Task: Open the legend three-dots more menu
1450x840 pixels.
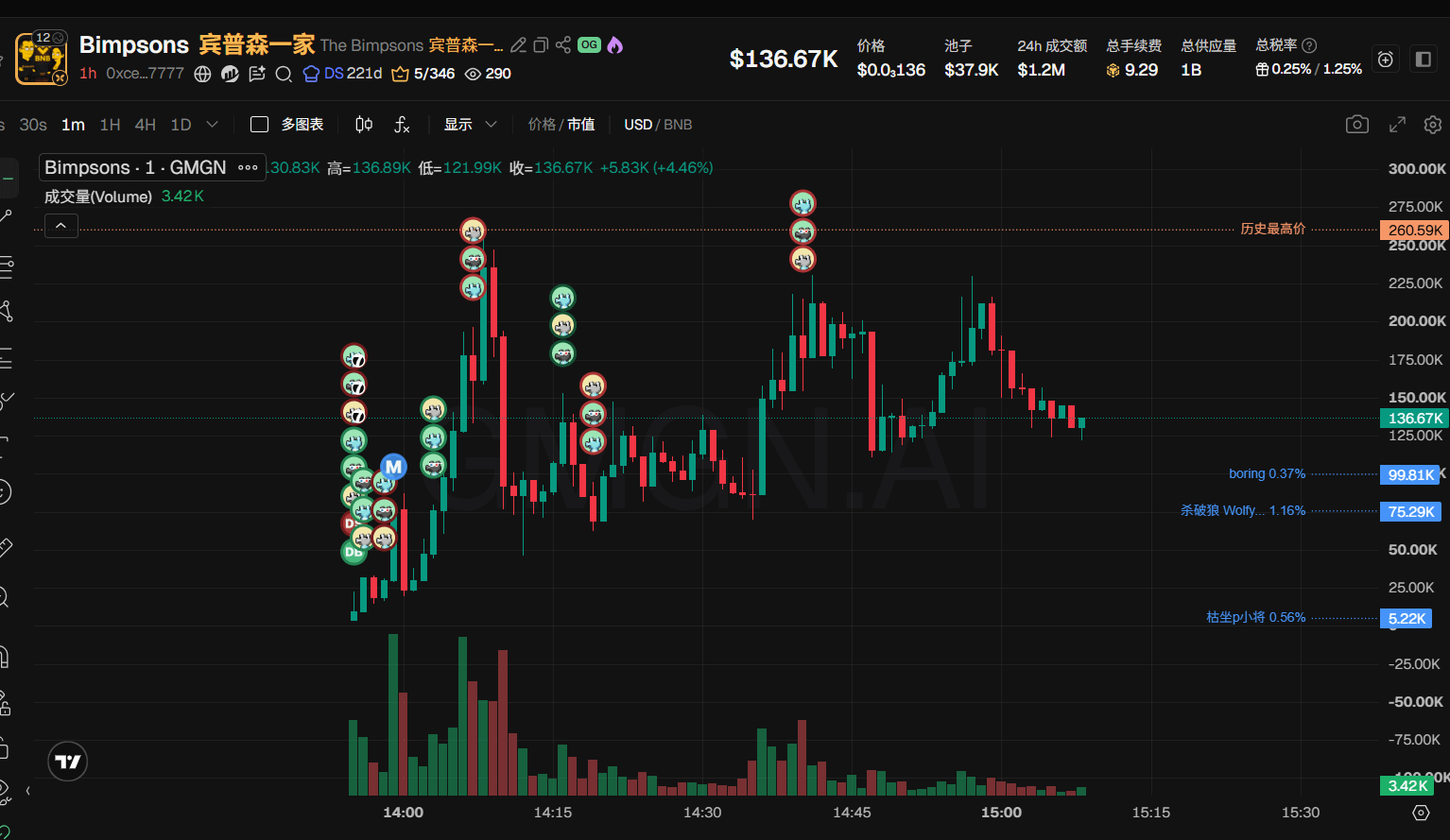Action: tap(248, 167)
